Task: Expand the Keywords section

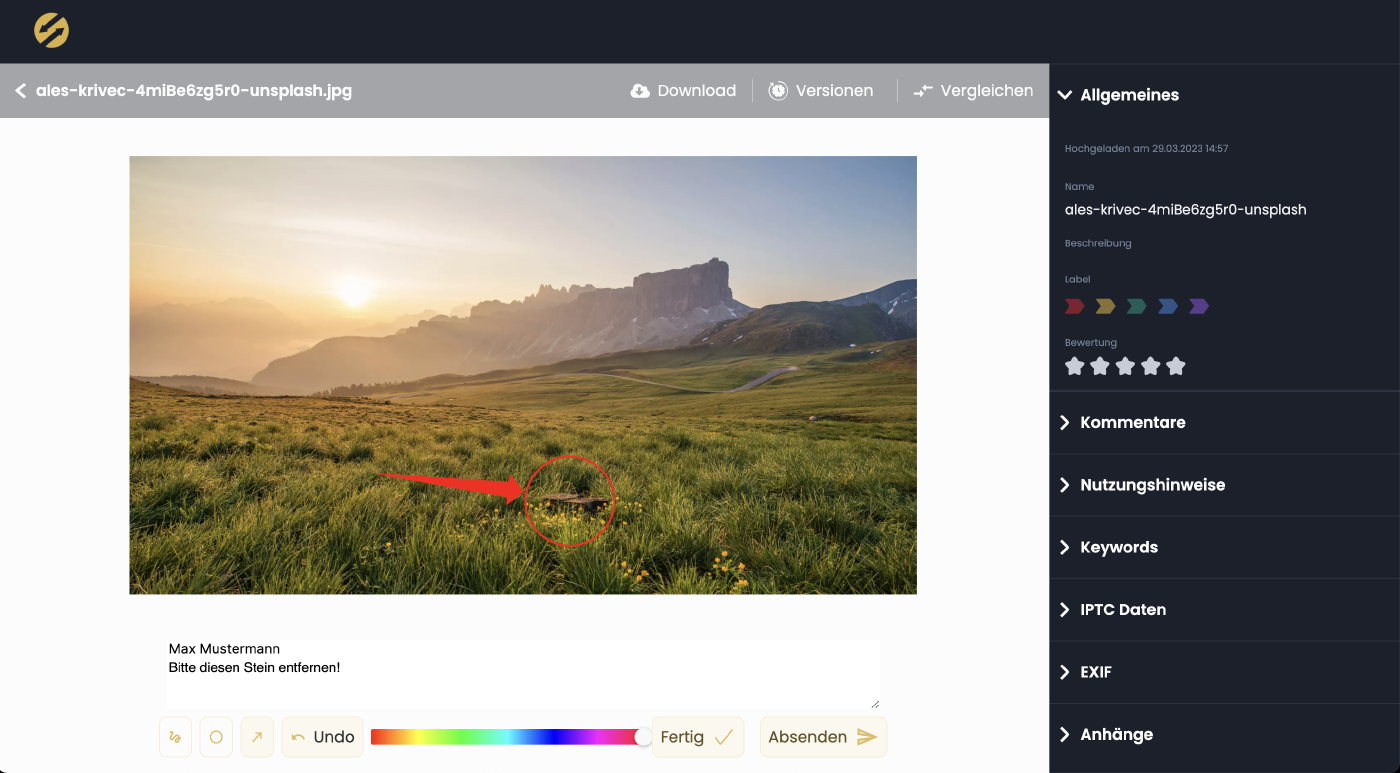Action: pyautogui.click(x=1118, y=547)
